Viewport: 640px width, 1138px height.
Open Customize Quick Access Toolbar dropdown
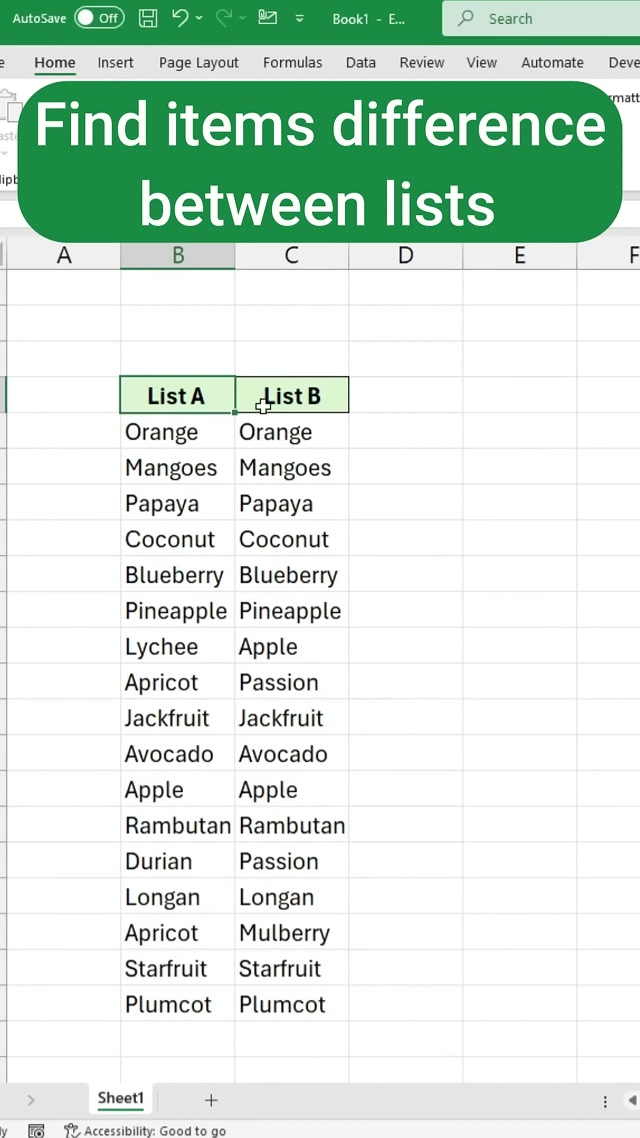tap(300, 18)
